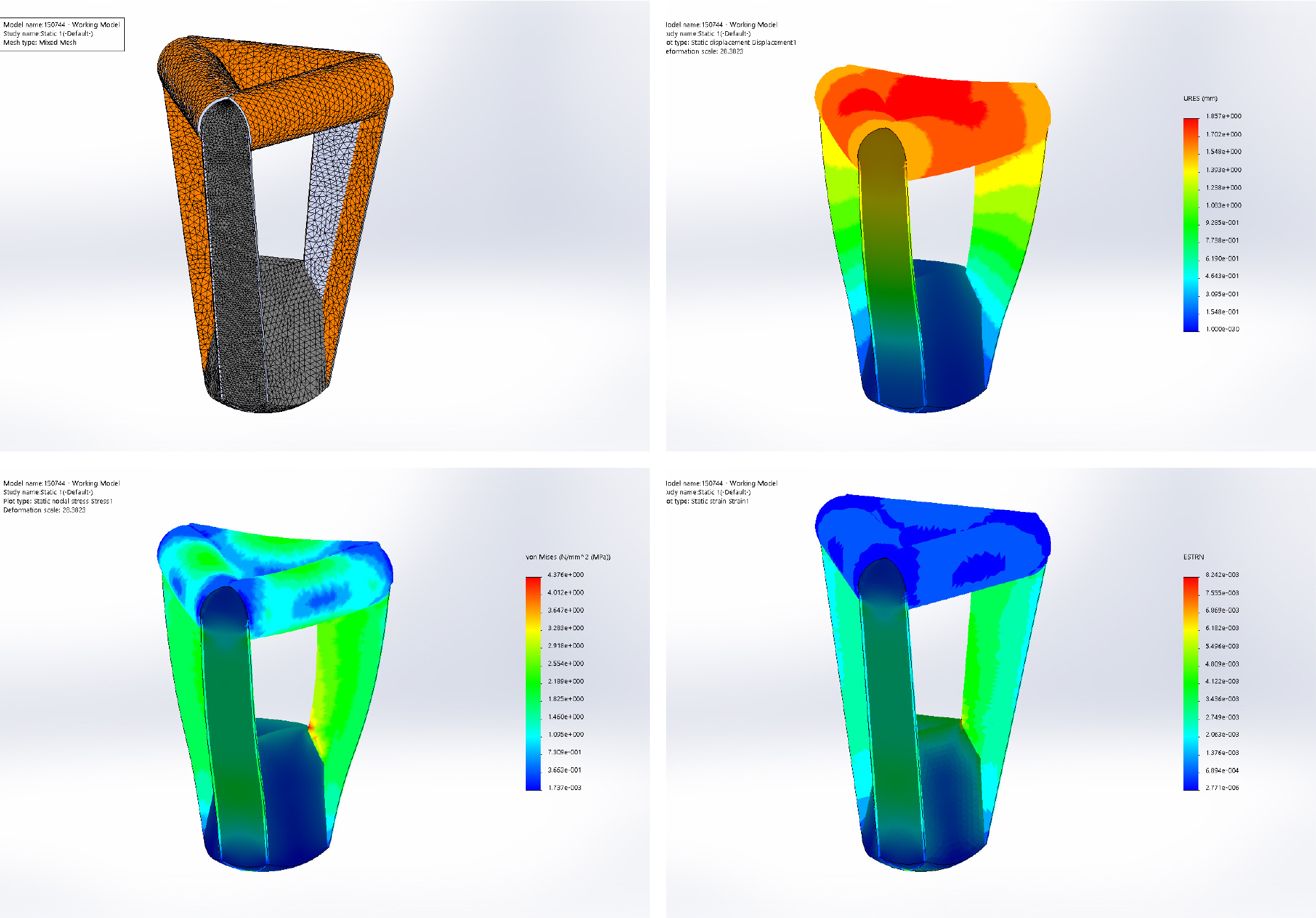
Task: Click the Deformation scale text in the stress plot
Action: [x=44, y=511]
